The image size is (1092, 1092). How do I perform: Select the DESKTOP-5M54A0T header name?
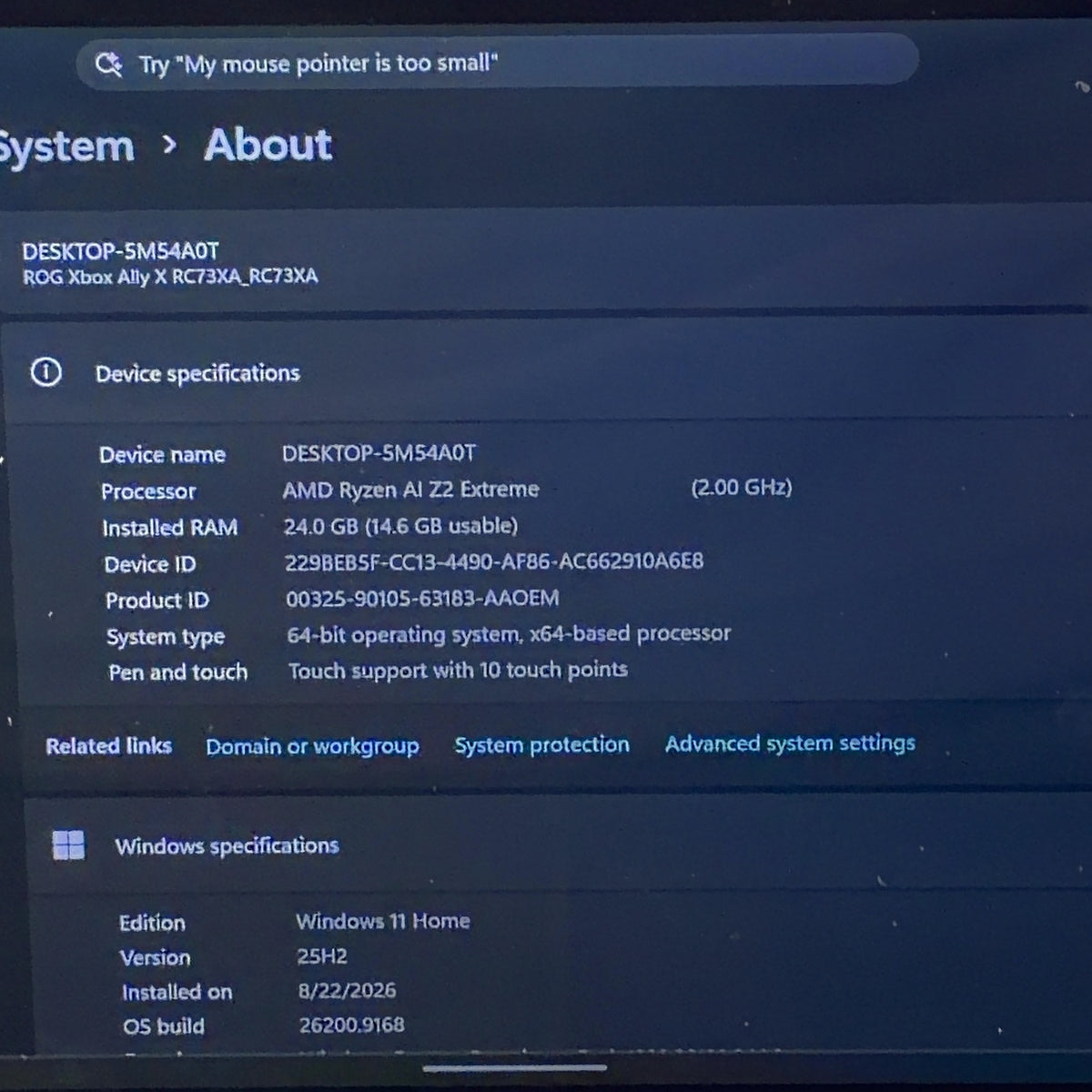click(120, 251)
